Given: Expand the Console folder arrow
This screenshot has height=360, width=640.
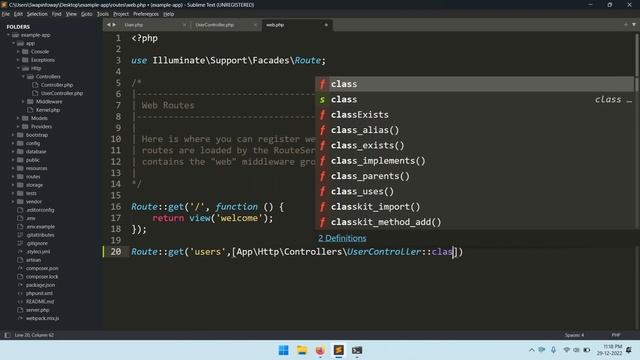Looking at the screenshot, I should click(x=18, y=52).
